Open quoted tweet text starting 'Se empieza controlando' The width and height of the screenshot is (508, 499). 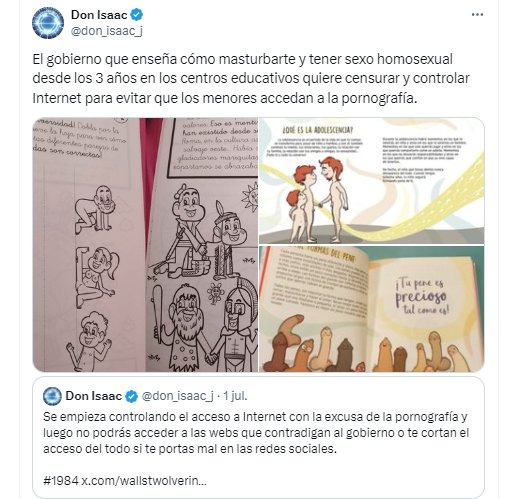[256, 433]
